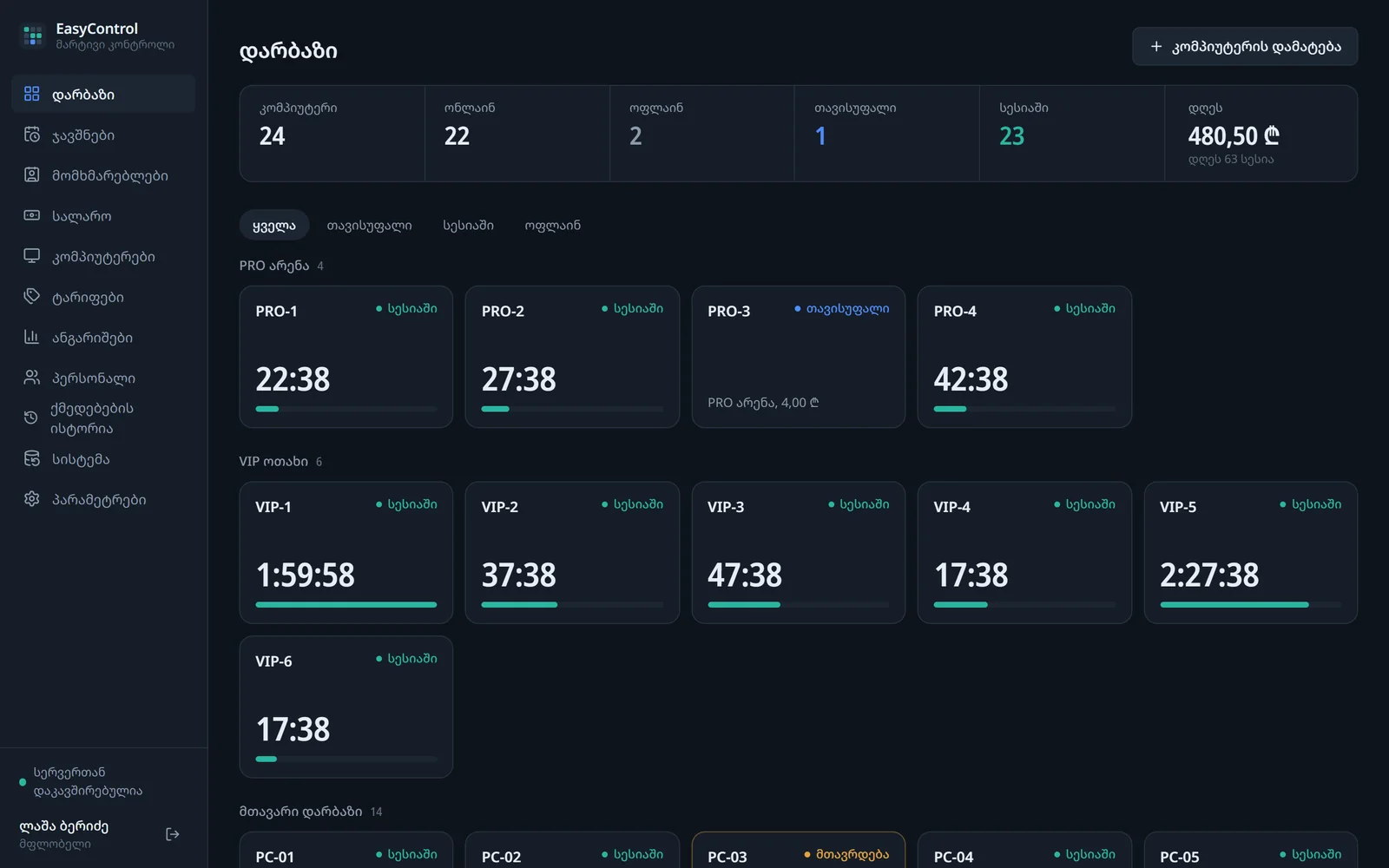The width and height of the screenshot is (1389, 868).
Task: Click the ქმედებების ისტორია history icon
Action: (31, 418)
